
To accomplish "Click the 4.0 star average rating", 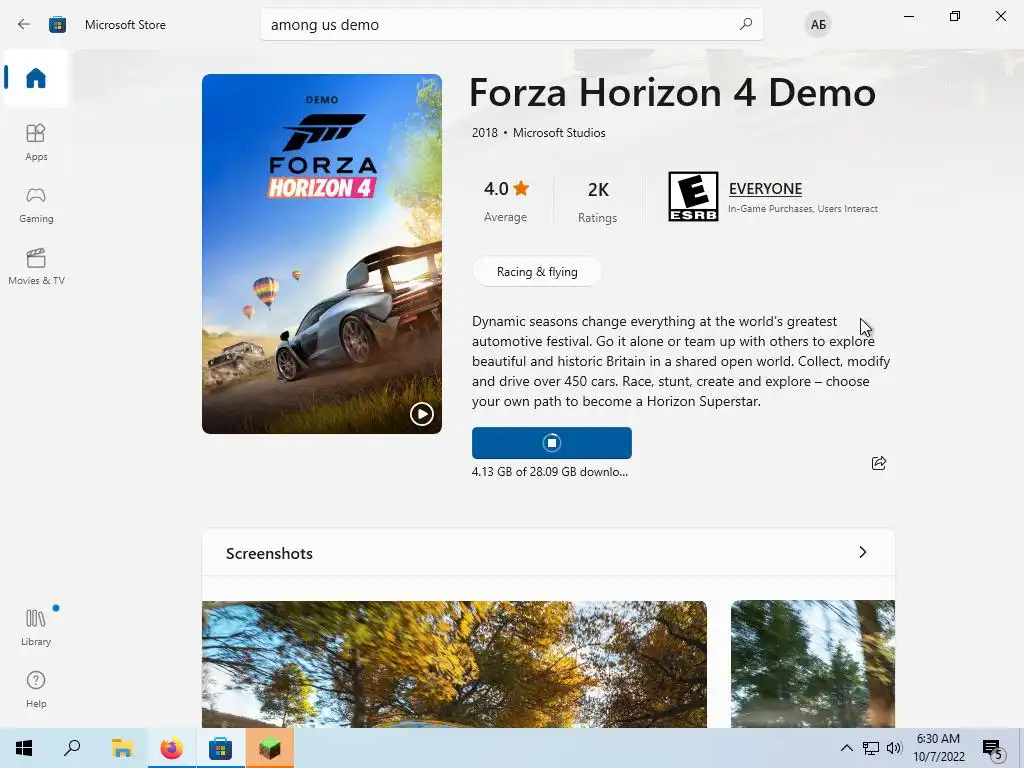I will coord(506,200).
